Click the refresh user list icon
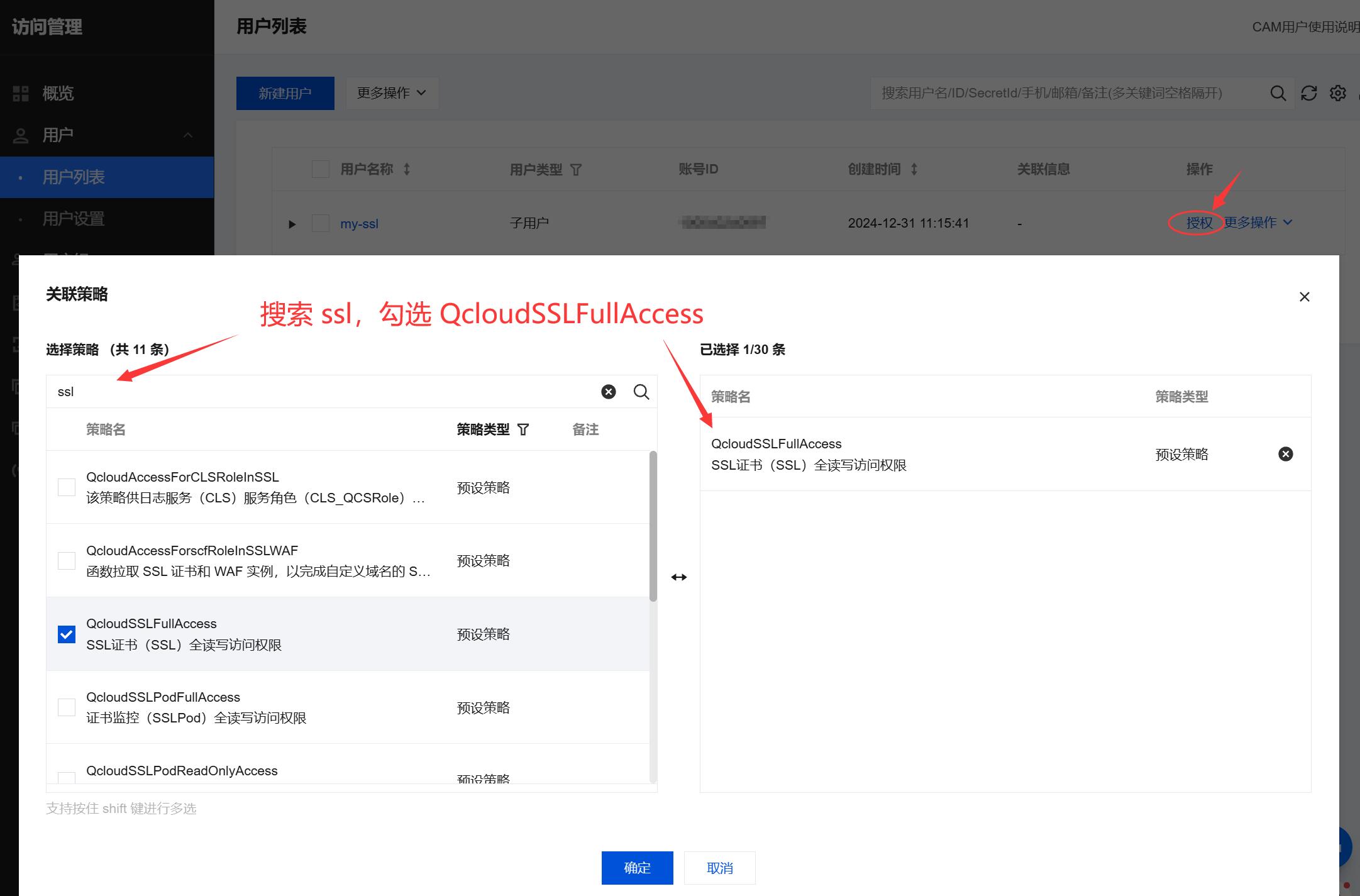1360x896 pixels. [x=1308, y=93]
